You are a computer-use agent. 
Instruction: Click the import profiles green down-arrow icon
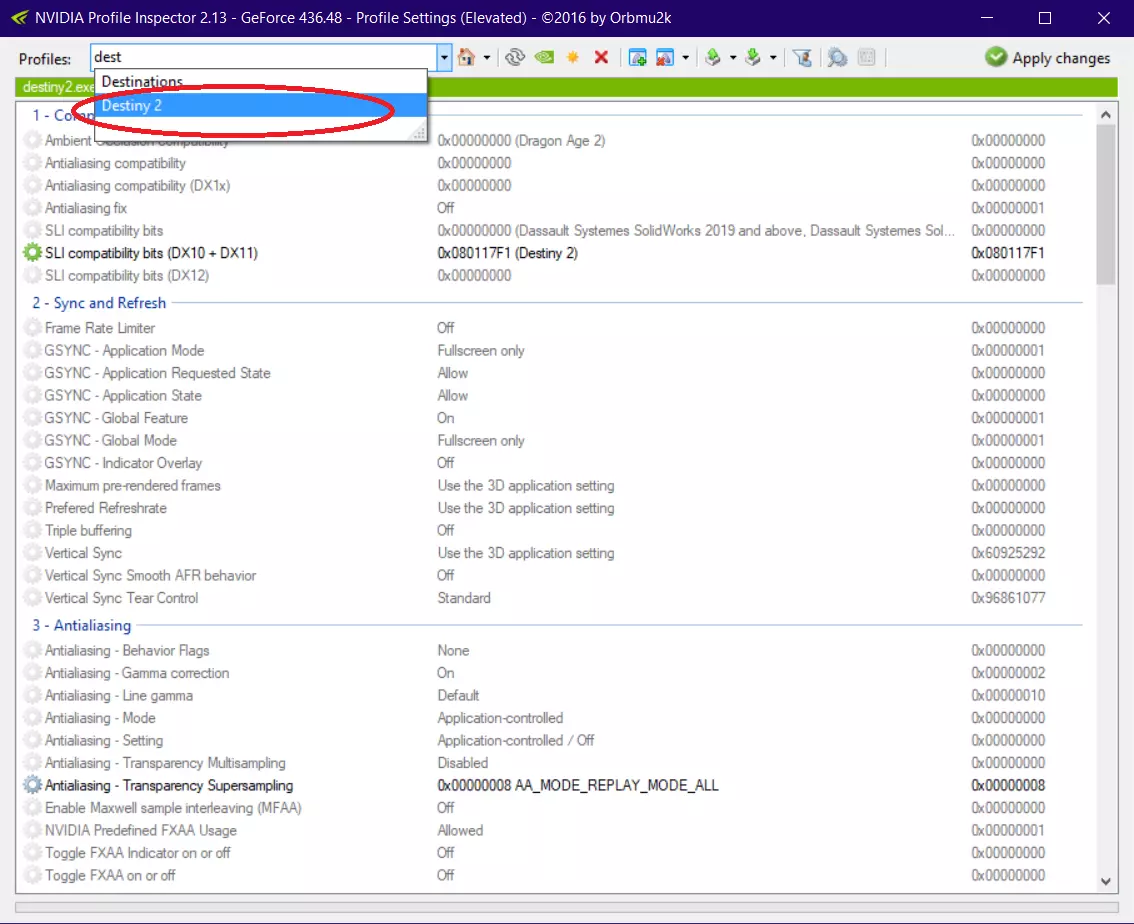click(x=753, y=57)
